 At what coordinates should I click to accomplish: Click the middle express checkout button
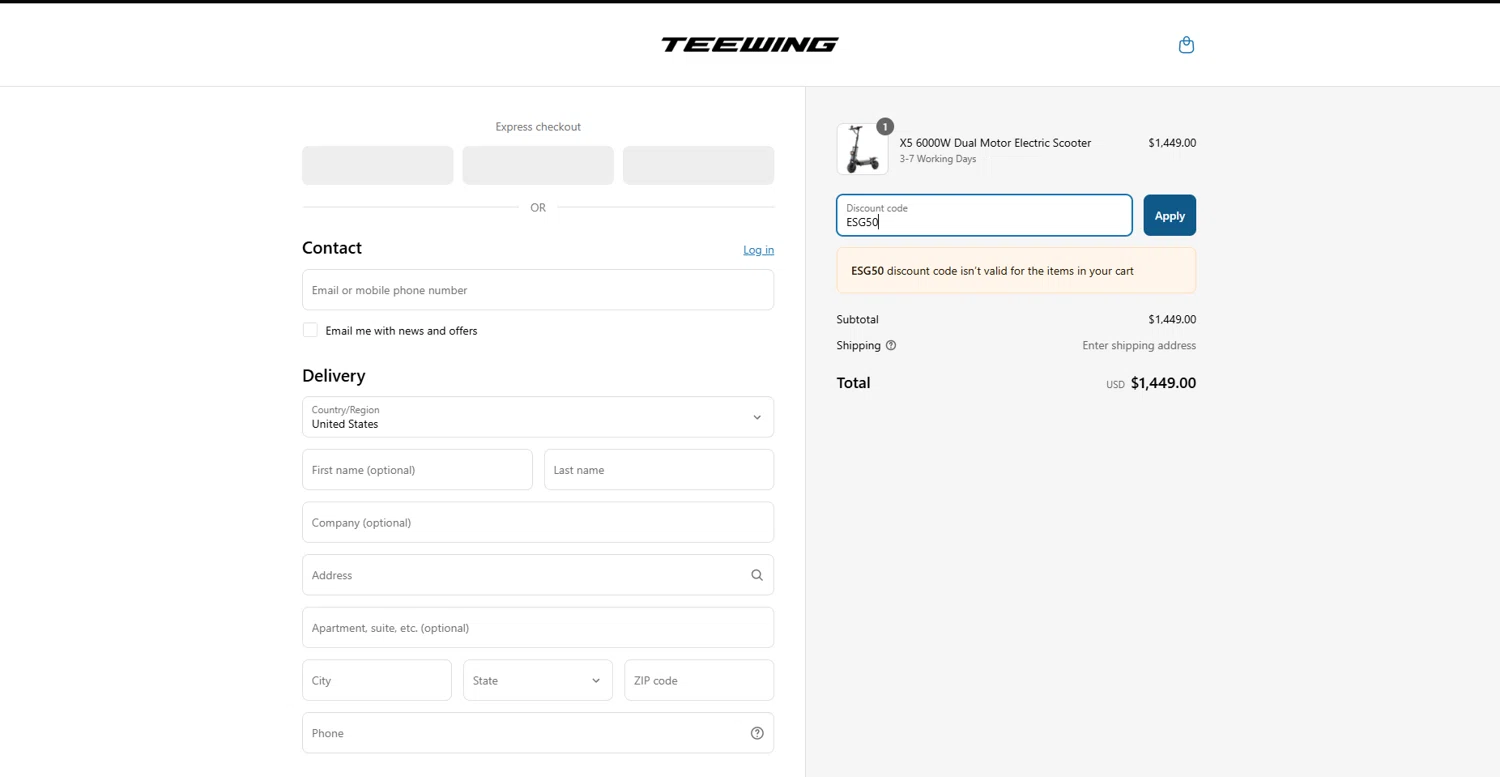[538, 165]
